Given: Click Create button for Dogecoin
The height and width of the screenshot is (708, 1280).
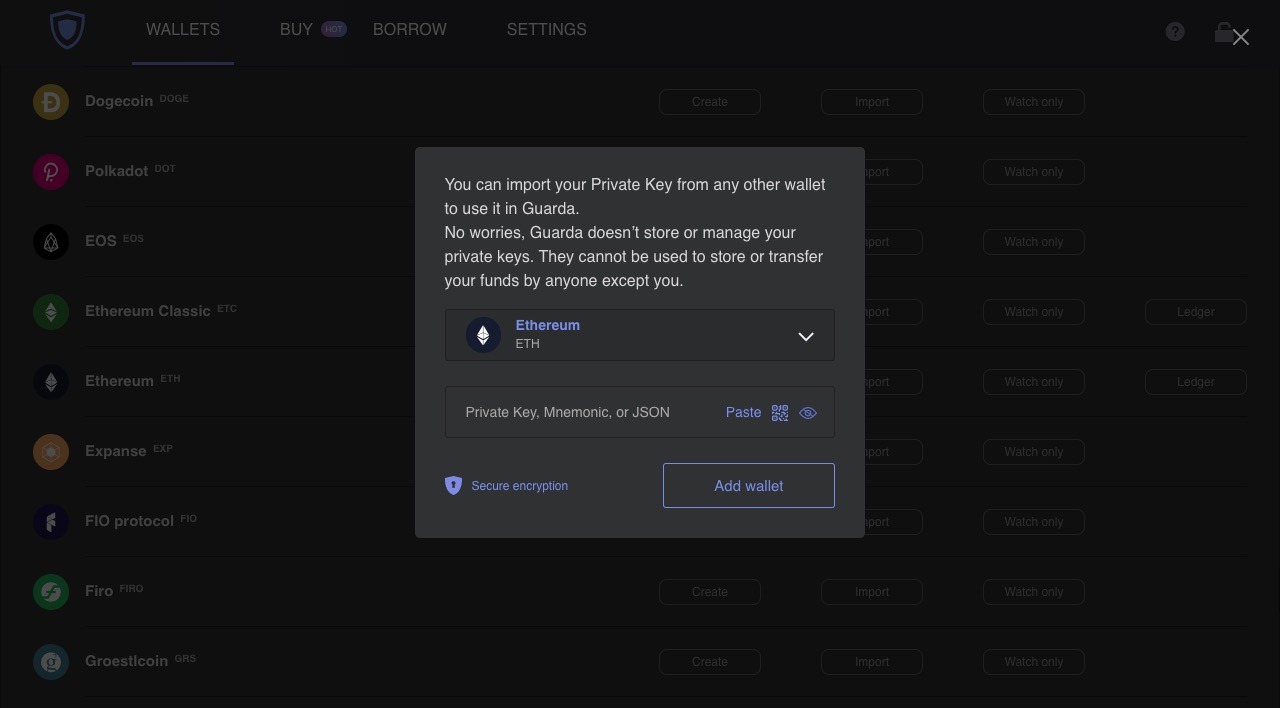Looking at the screenshot, I should tap(710, 102).
